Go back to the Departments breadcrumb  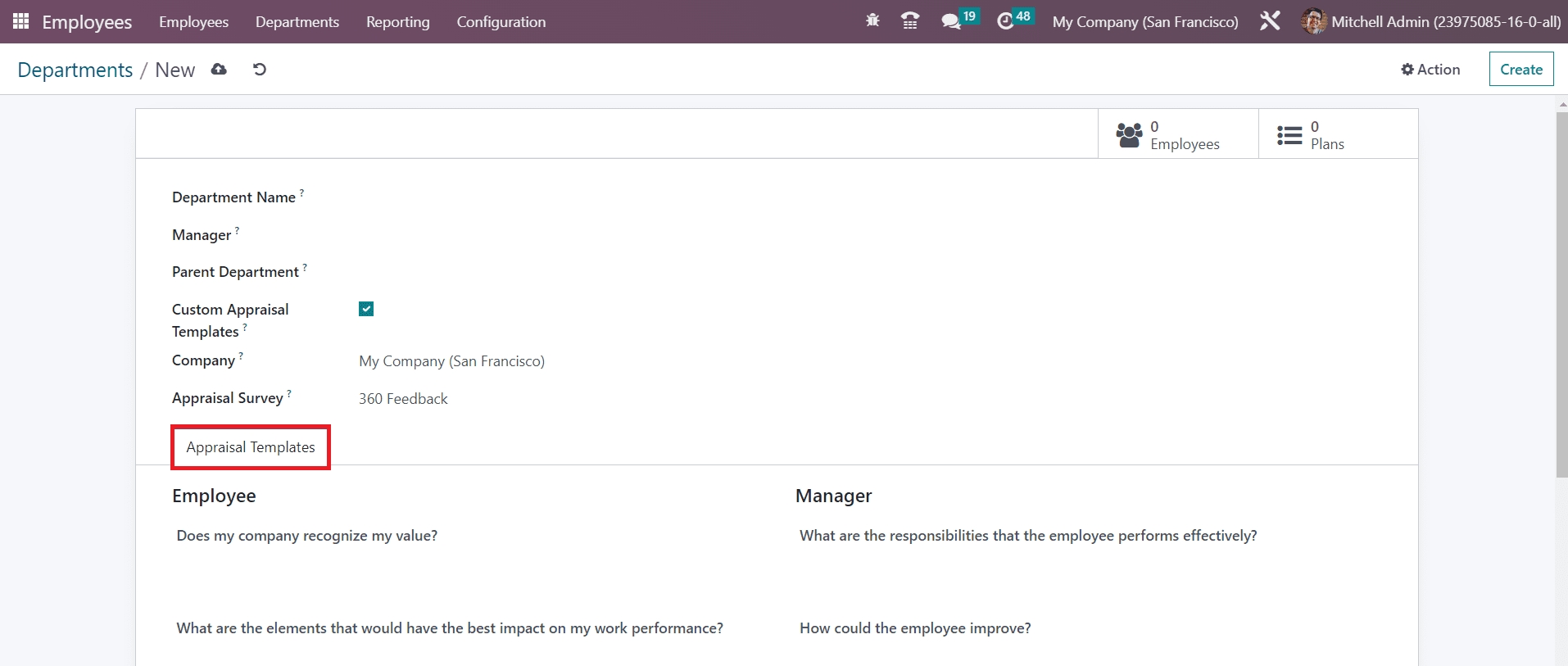(75, 70)
